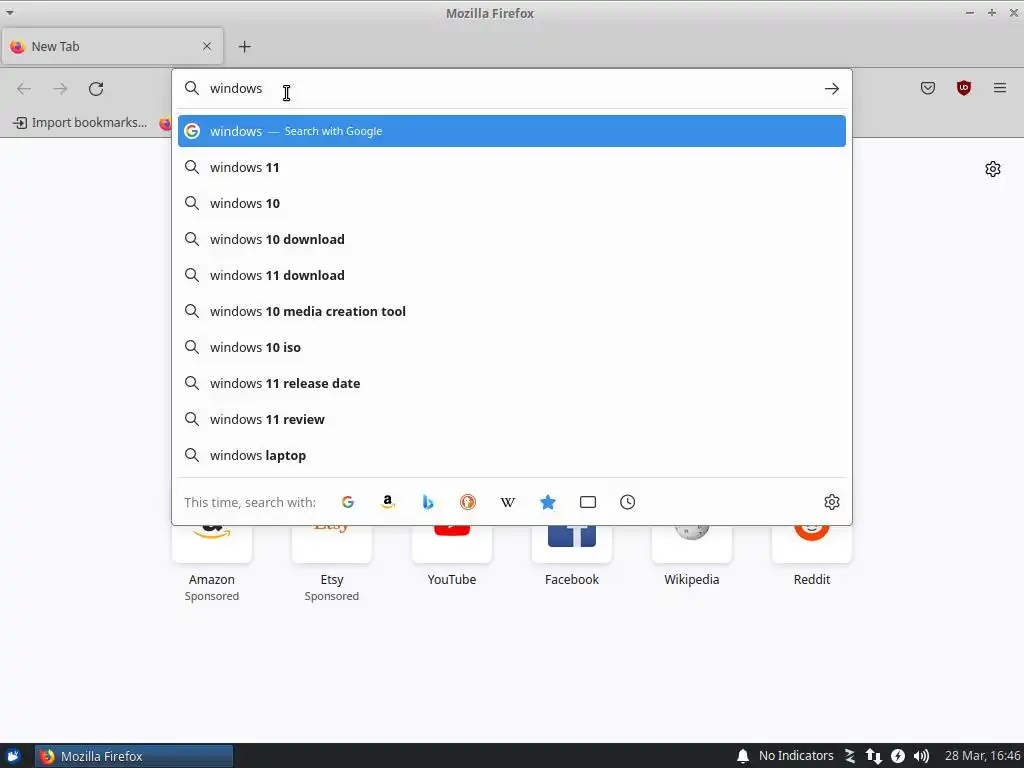Pick 'windows 11 download' suggestion
The height and width of the screenshot is (768, 1024).
tap(511, 275)
